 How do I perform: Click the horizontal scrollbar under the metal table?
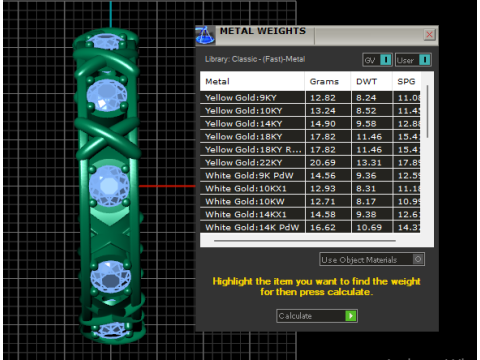click(x=305, y=240)
